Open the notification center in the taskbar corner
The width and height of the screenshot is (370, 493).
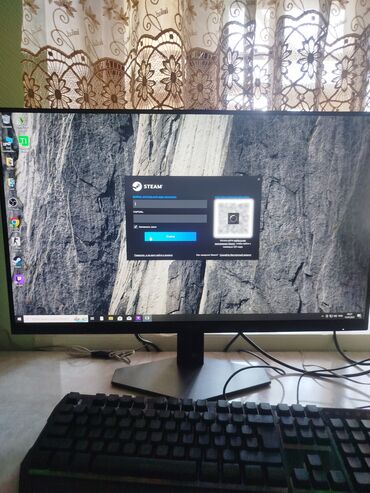tap(359, 315)
